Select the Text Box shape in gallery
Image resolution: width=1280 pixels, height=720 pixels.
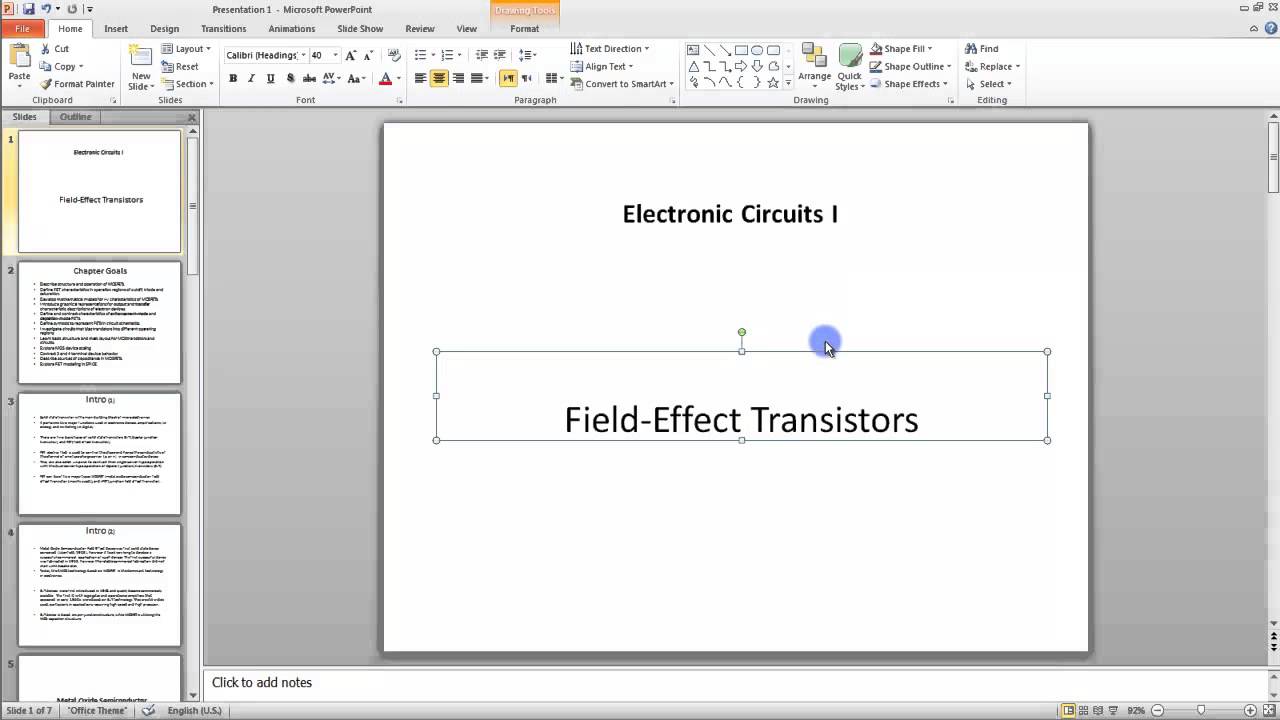coord(693,50)
